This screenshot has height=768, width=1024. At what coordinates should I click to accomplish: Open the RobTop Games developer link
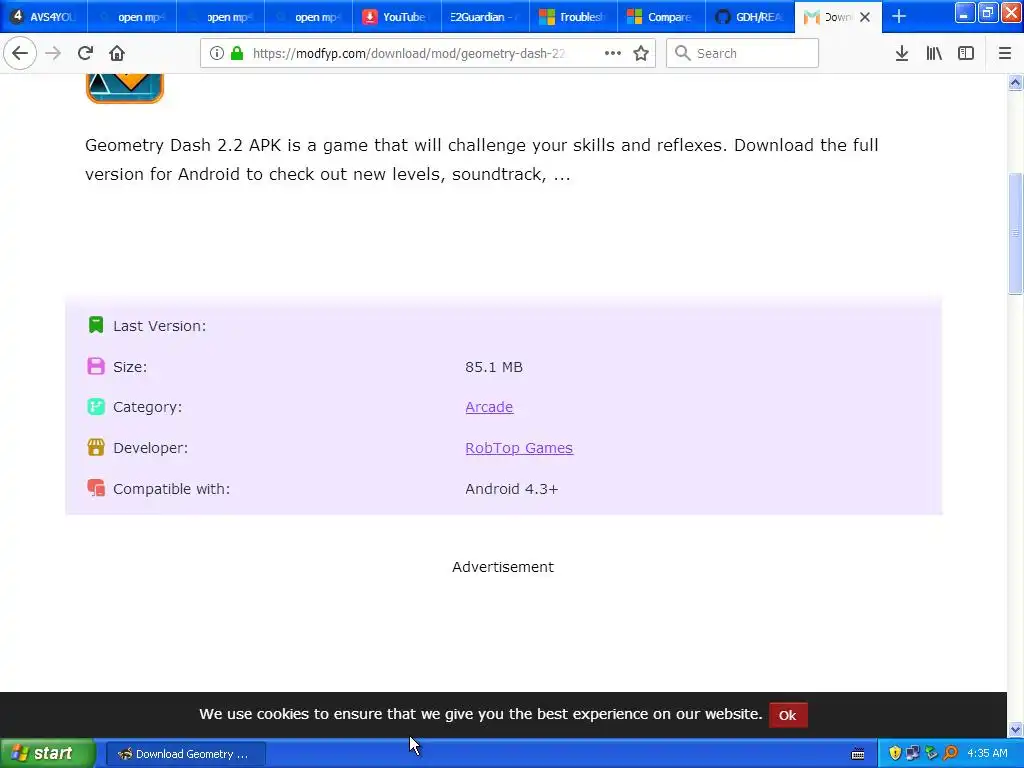tap(519, 448)
